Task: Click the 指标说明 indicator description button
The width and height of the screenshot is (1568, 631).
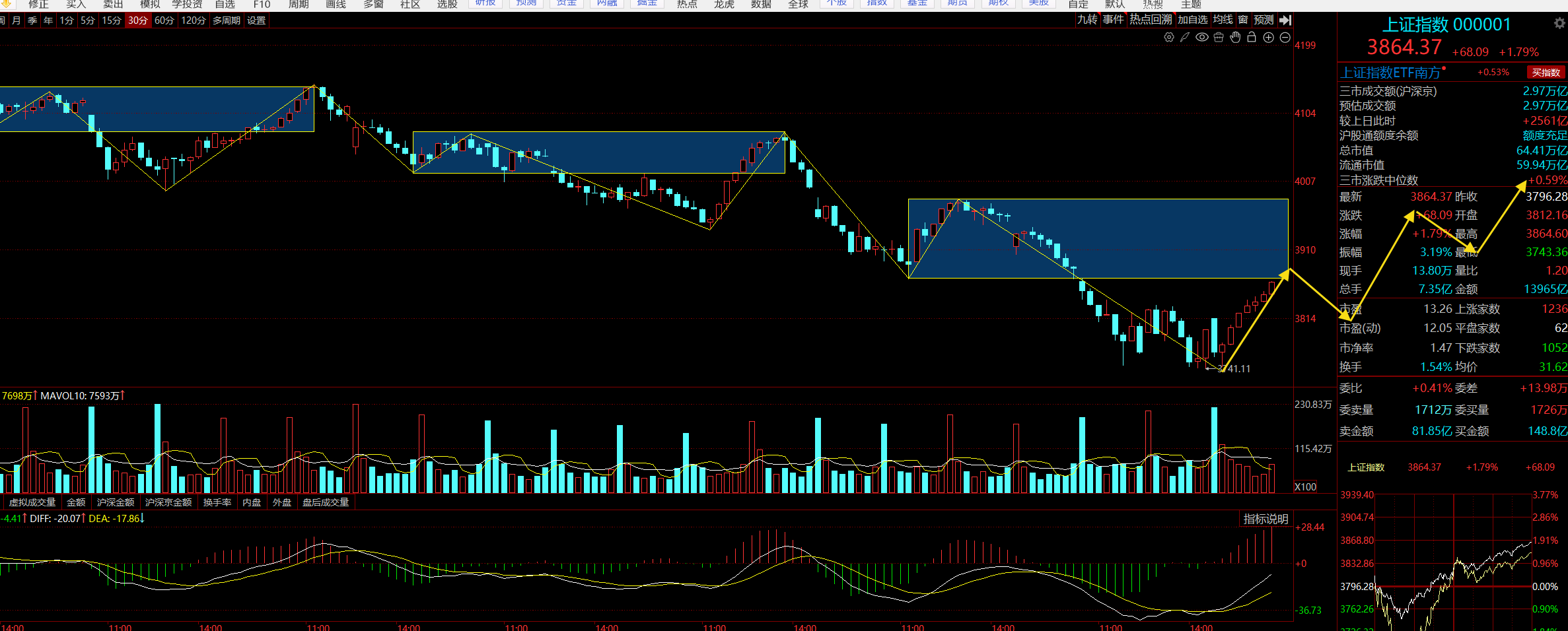Action: click(1266, 519)
